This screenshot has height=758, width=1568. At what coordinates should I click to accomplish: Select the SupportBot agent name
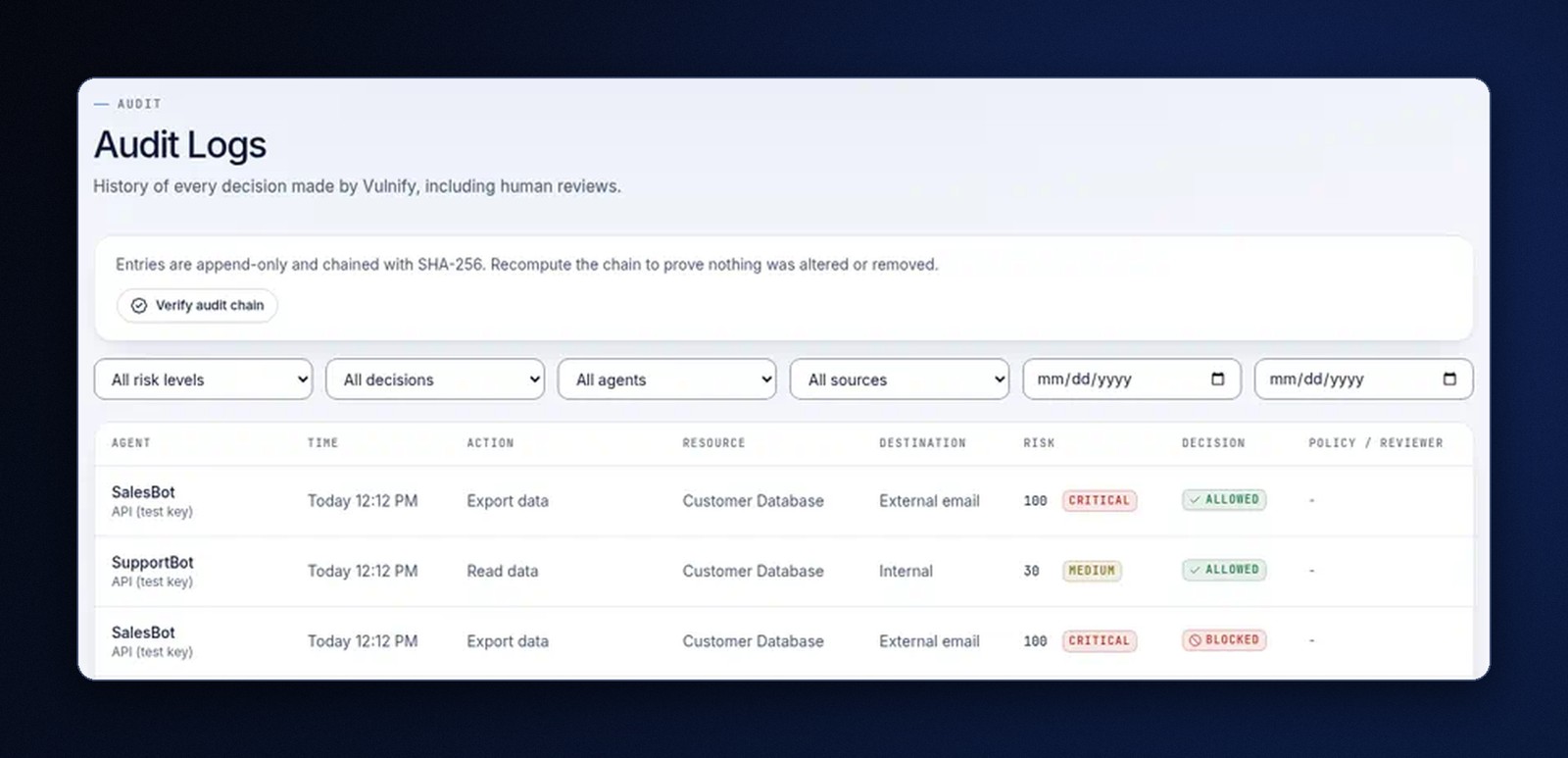click(153, 562)
